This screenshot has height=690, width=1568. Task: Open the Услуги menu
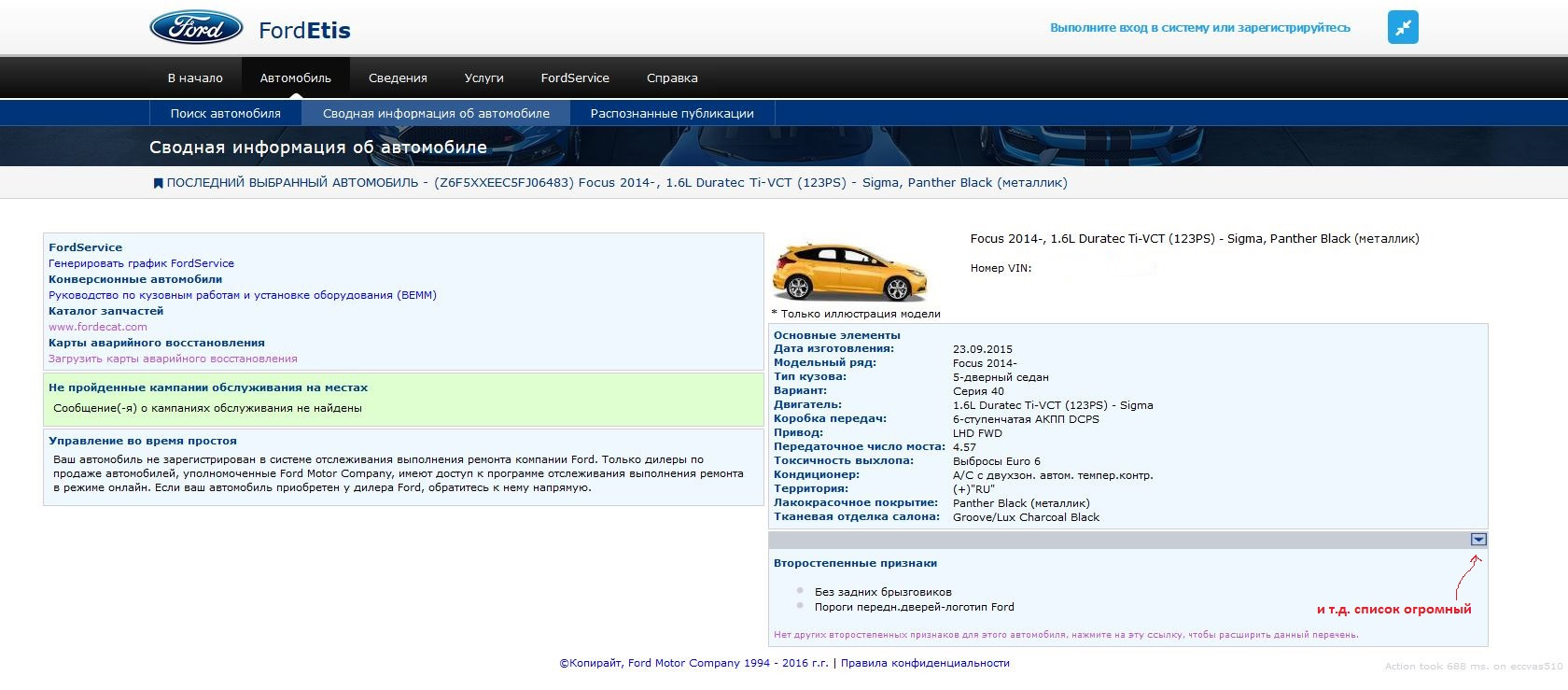tap(483, 78)
